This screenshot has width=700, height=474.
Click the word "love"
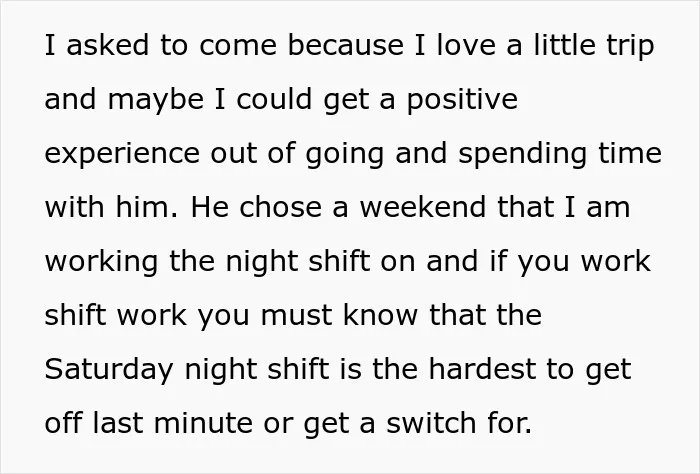tap(466, 45)
